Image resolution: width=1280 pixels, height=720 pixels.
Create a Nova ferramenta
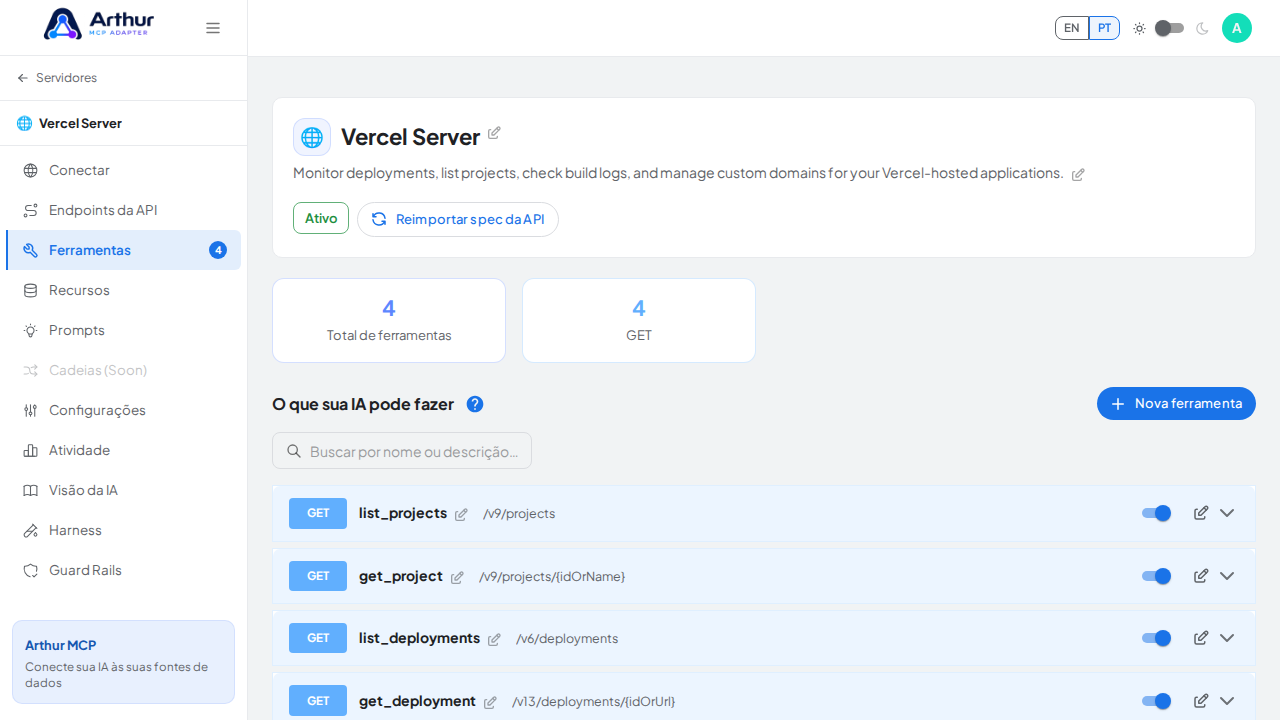point(1176,403)
